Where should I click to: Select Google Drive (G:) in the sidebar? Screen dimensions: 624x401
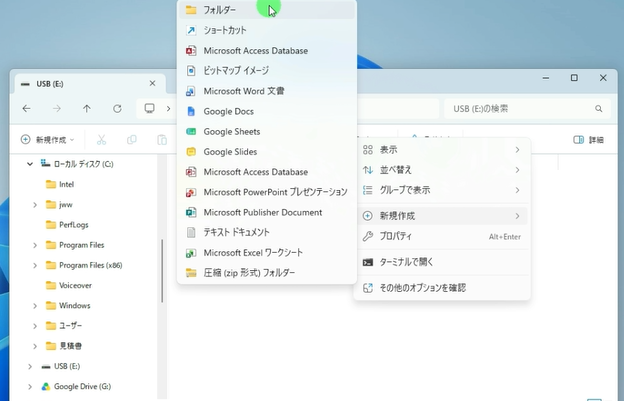(x=76, y=386)
